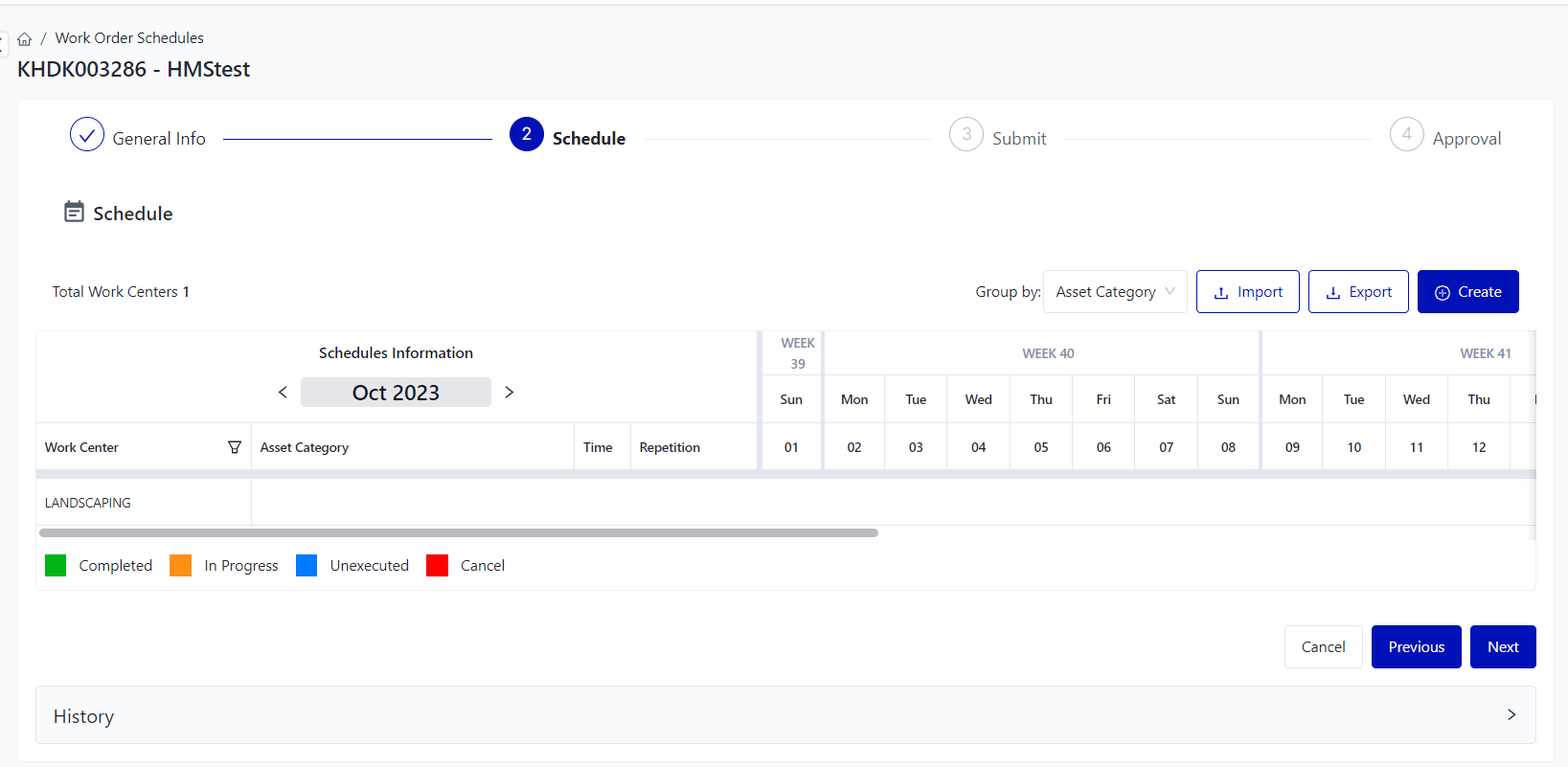Click the Work Center filter icon

coord(235,447)
